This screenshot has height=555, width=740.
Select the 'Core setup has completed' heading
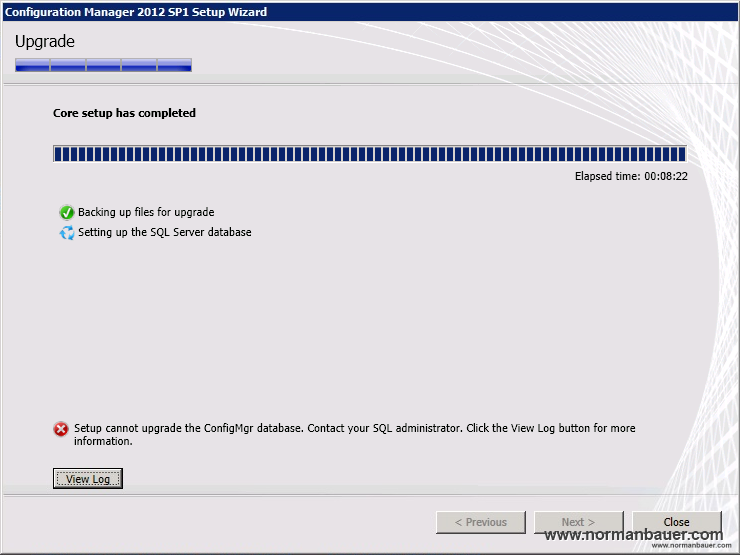point(124,113)
